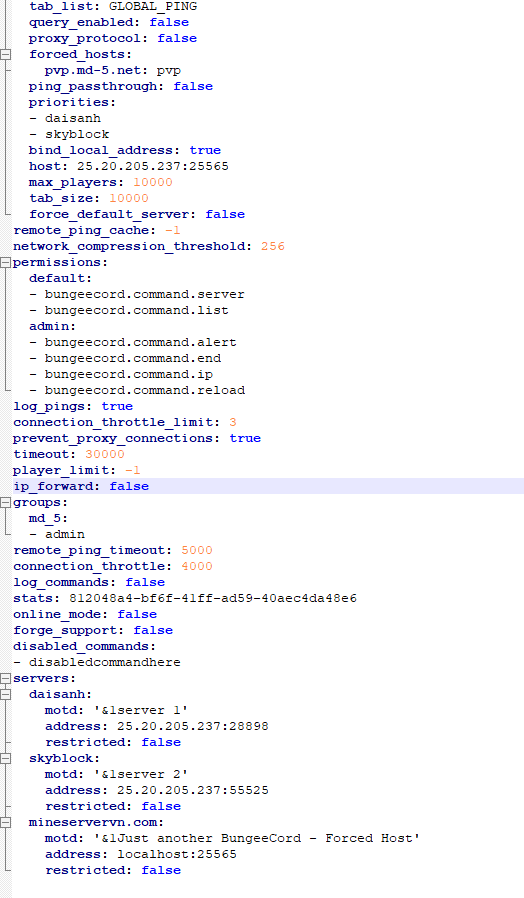Click the admin key under permissions
The image size is (524, 898).
[x=52, y=326]
